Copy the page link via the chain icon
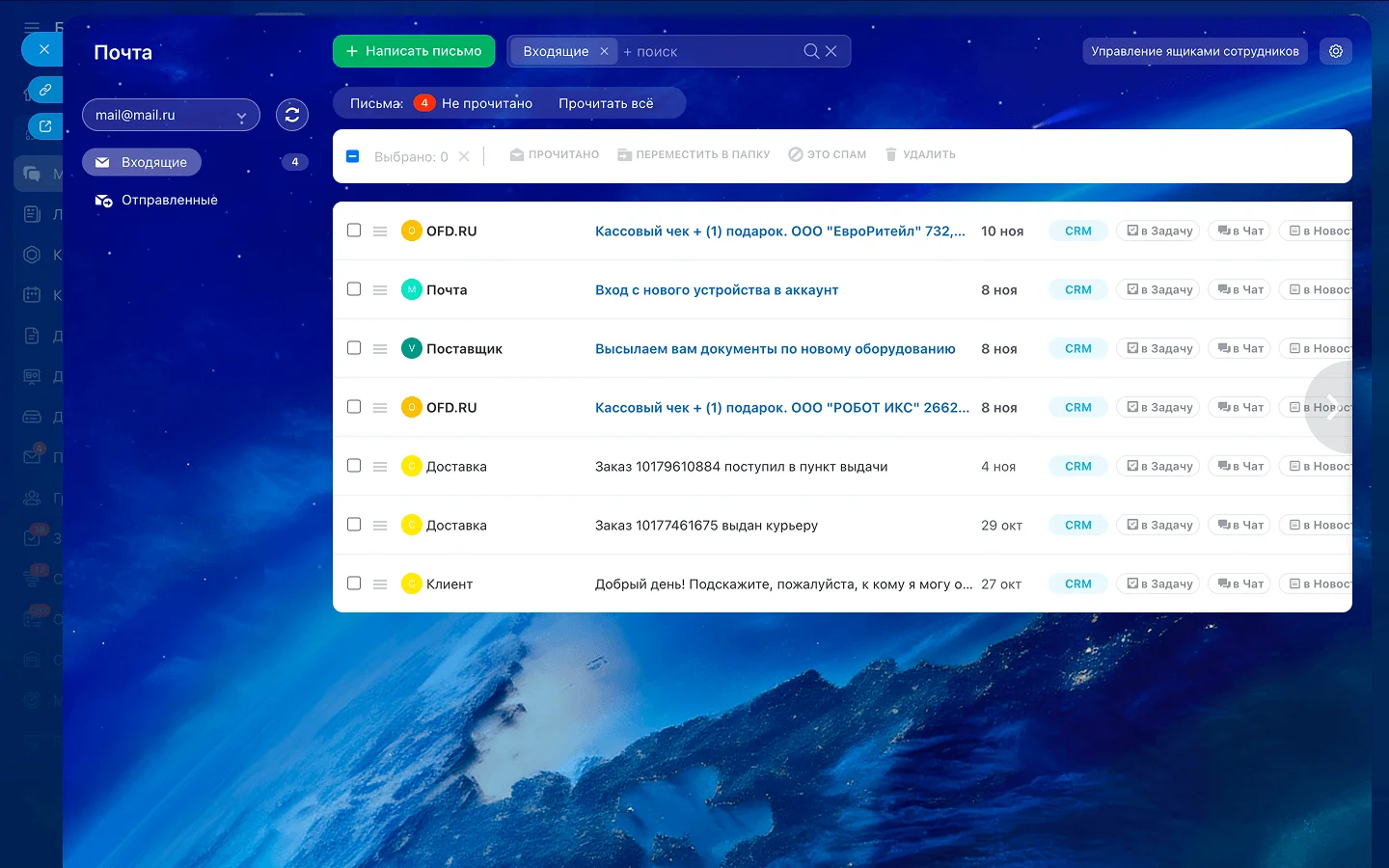Image resolution: width=1389 pixels, height=868 pixels. (45, 90)
